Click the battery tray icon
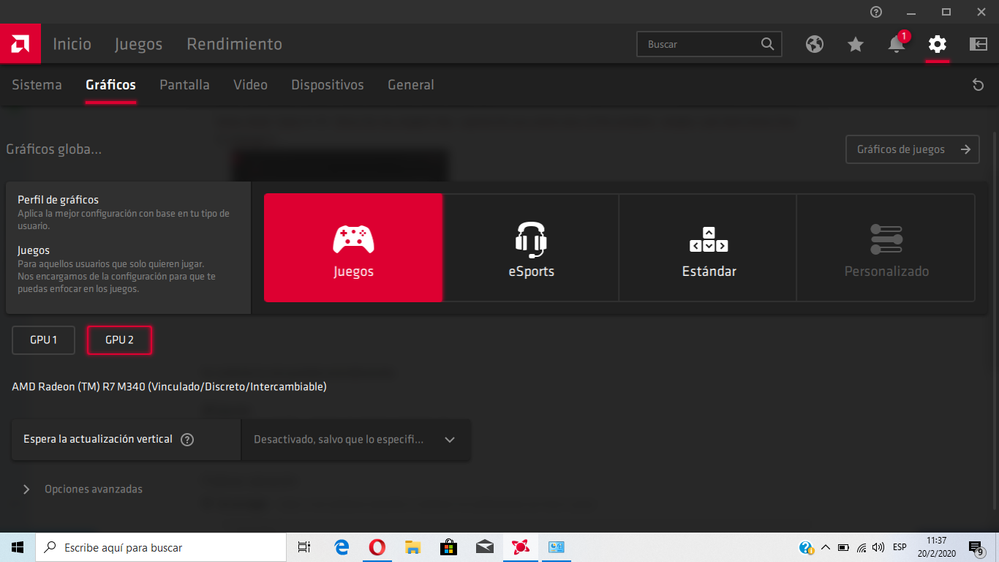 843,547
